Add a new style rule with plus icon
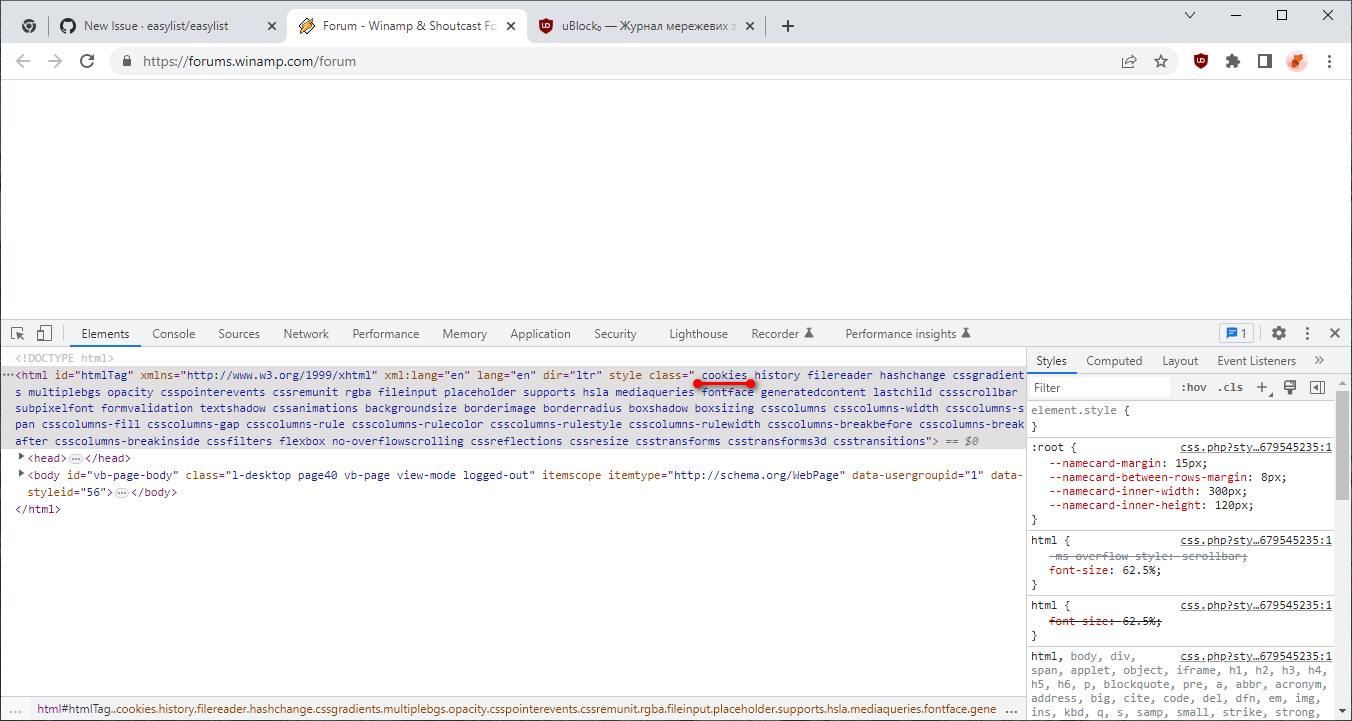This screenshot has height=721, width=1352. tap(1262, 386)
